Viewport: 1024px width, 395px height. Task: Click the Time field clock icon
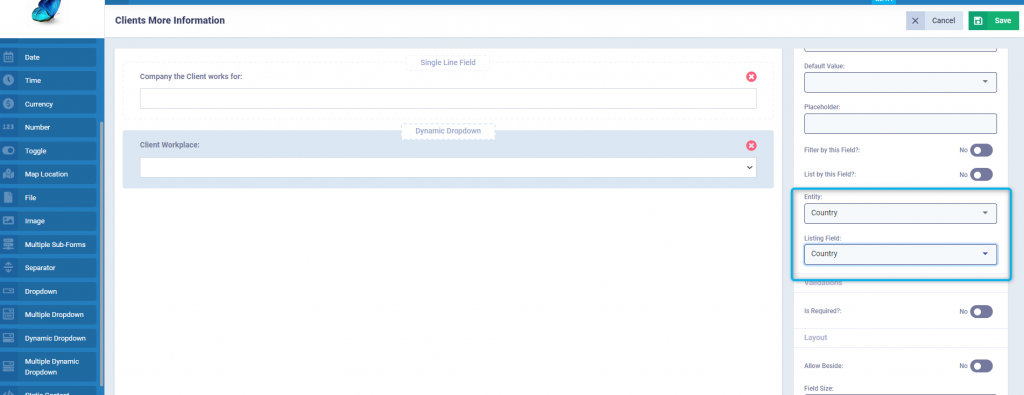coord(8,80)
